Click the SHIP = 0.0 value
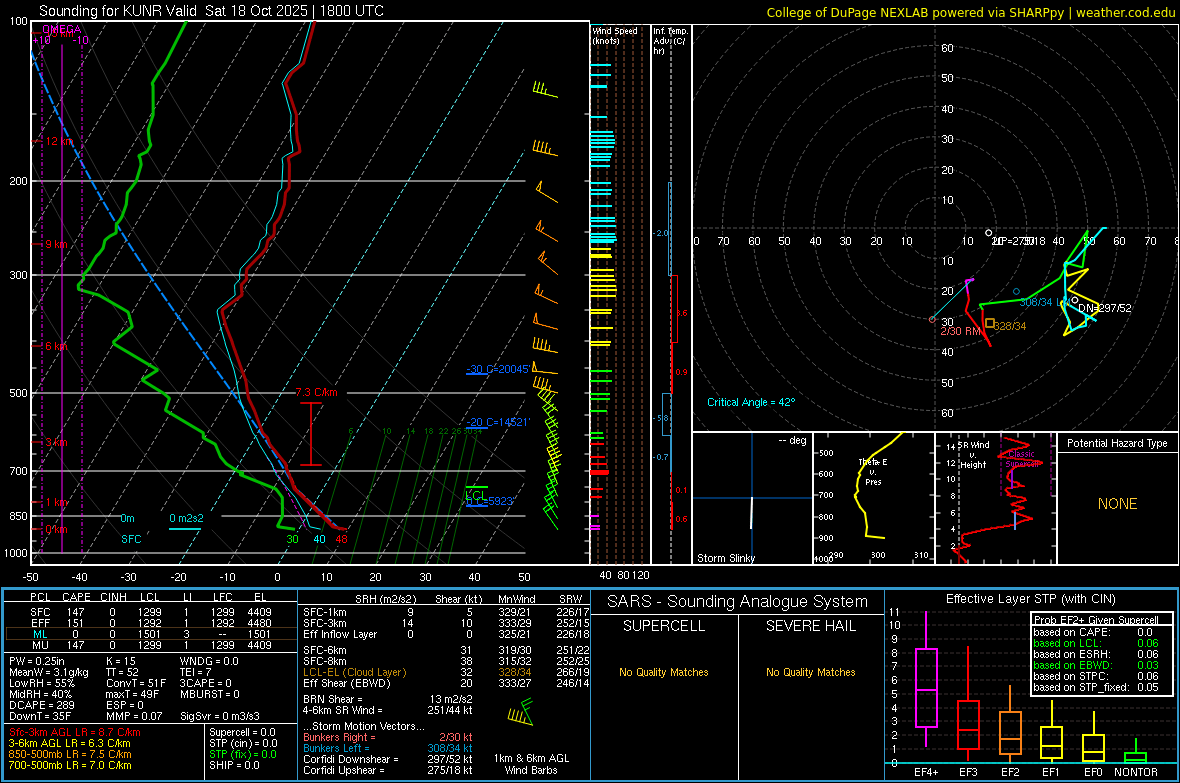The height and width of the screenshot is (783, 1180). 234,765
